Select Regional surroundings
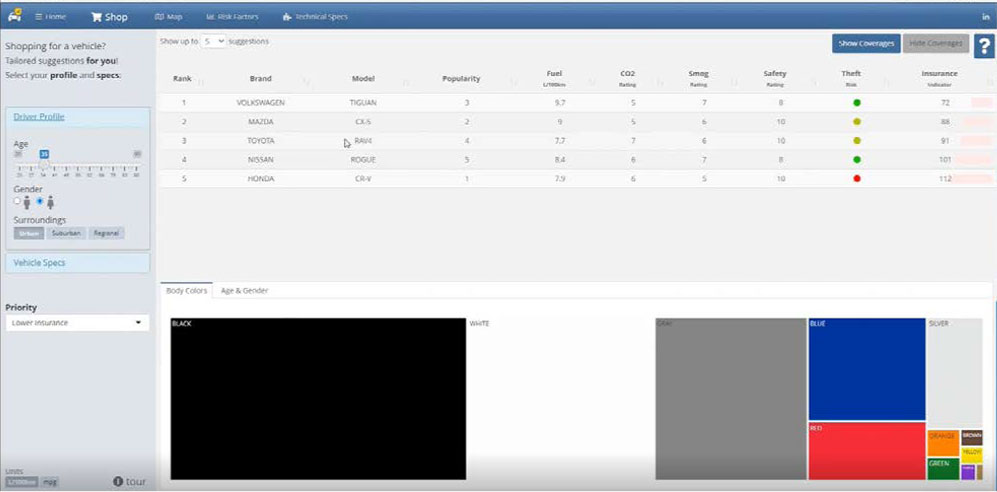 coord(106,233)
